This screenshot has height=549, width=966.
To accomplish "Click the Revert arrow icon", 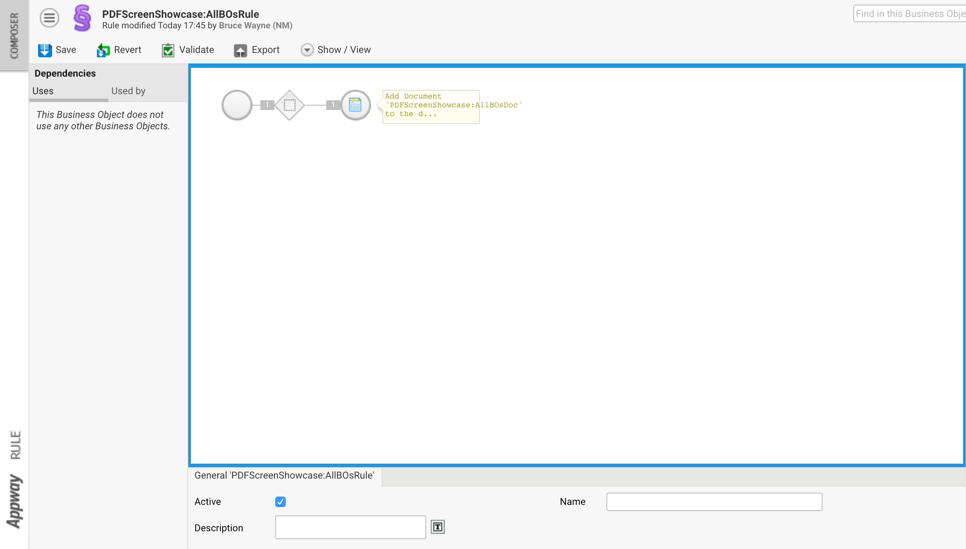I will pyautogui.click(x=103, y=50).
